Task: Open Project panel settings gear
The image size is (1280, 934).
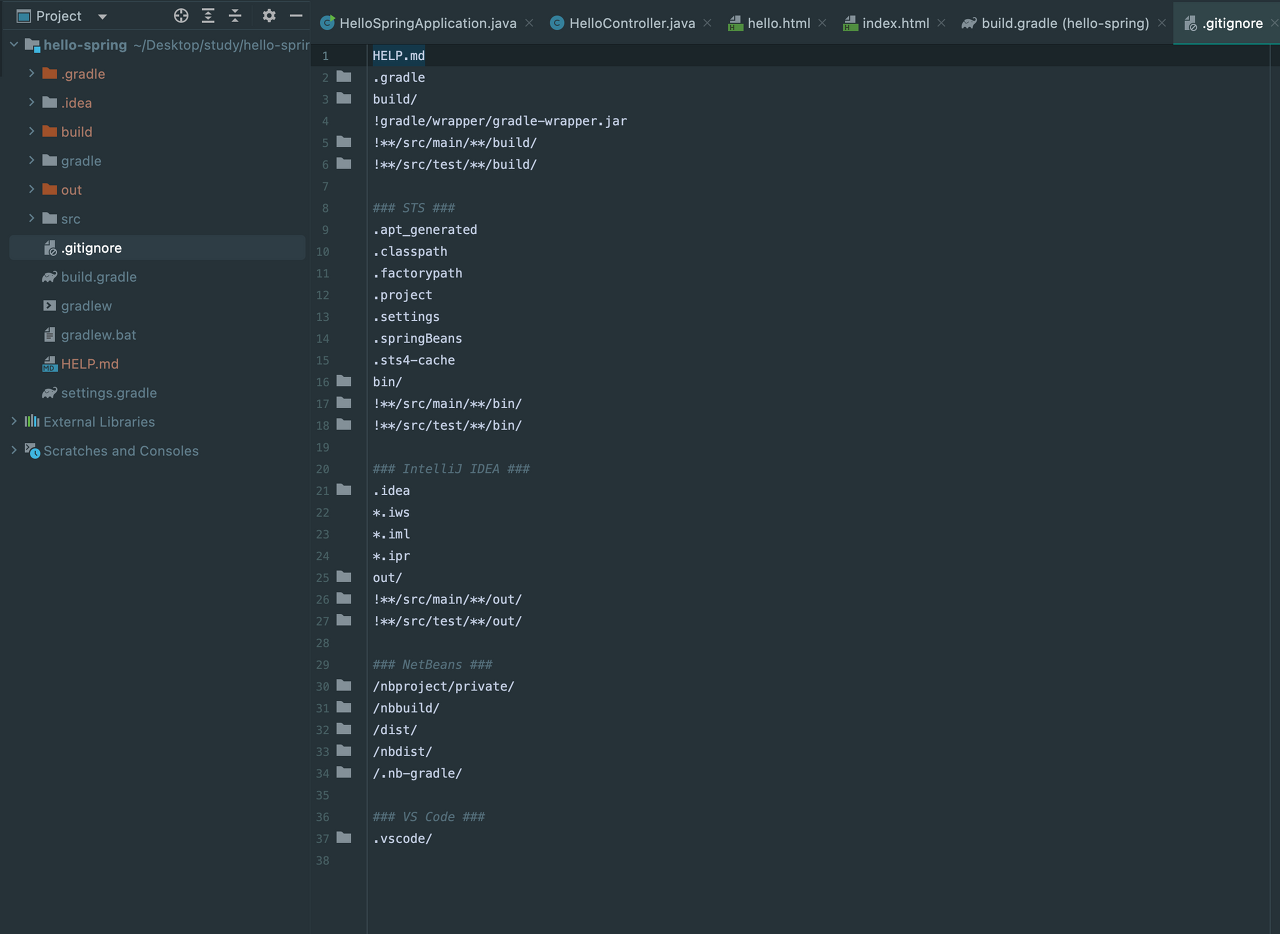Action: [x=269, y=16]
